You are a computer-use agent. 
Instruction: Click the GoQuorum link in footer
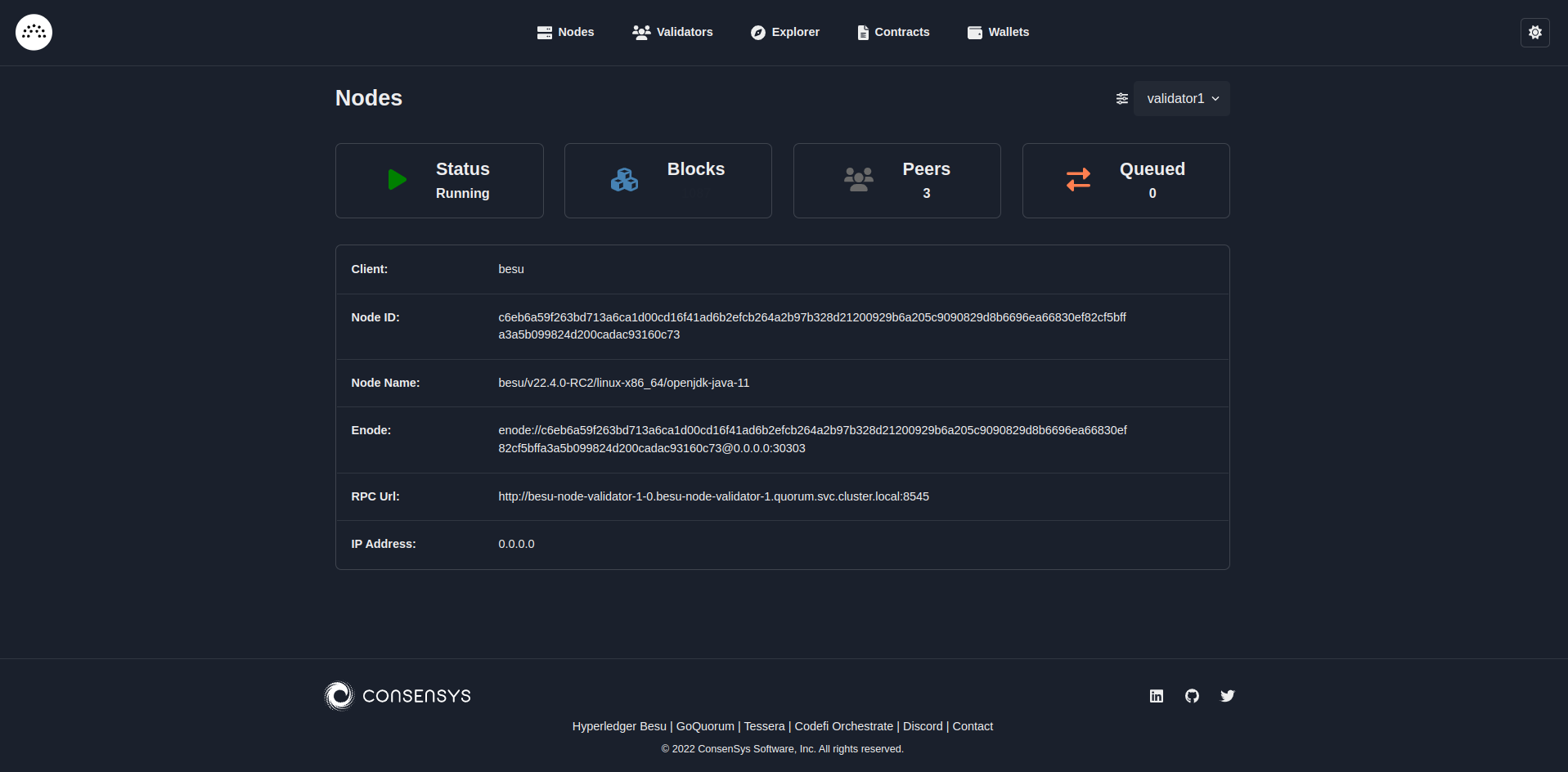point(704,726)
